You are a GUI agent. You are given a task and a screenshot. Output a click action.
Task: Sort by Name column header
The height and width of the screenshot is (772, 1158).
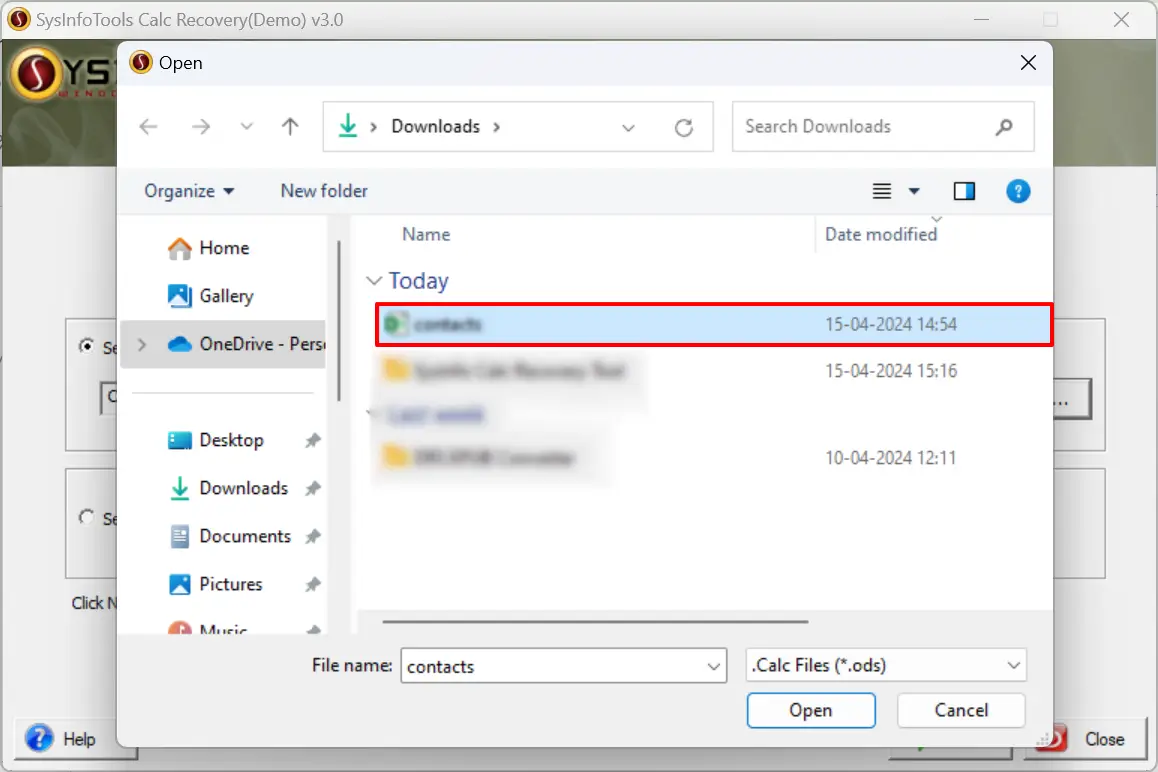click(426, 234)
